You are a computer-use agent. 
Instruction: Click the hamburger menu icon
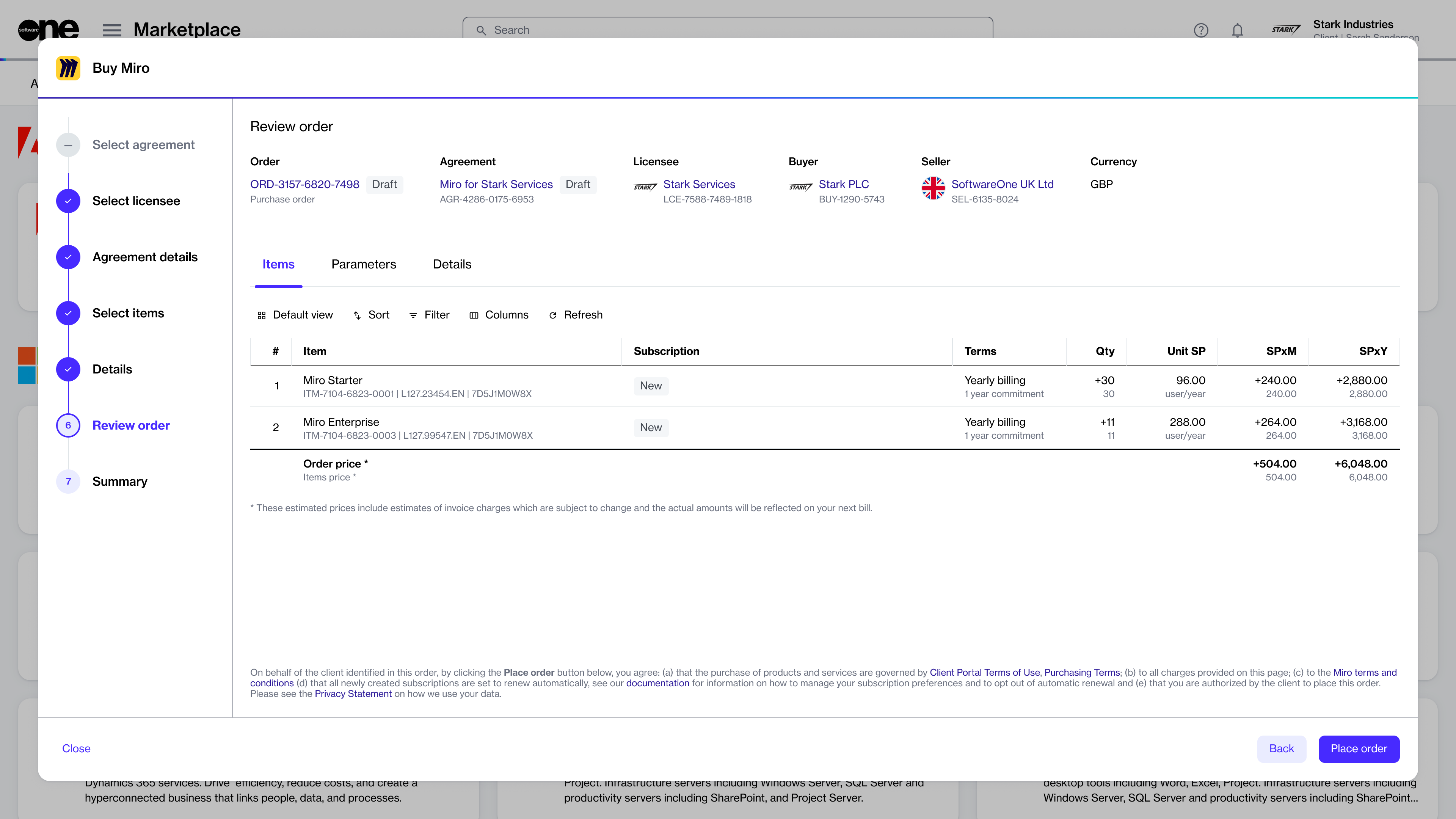coord(112,30)
